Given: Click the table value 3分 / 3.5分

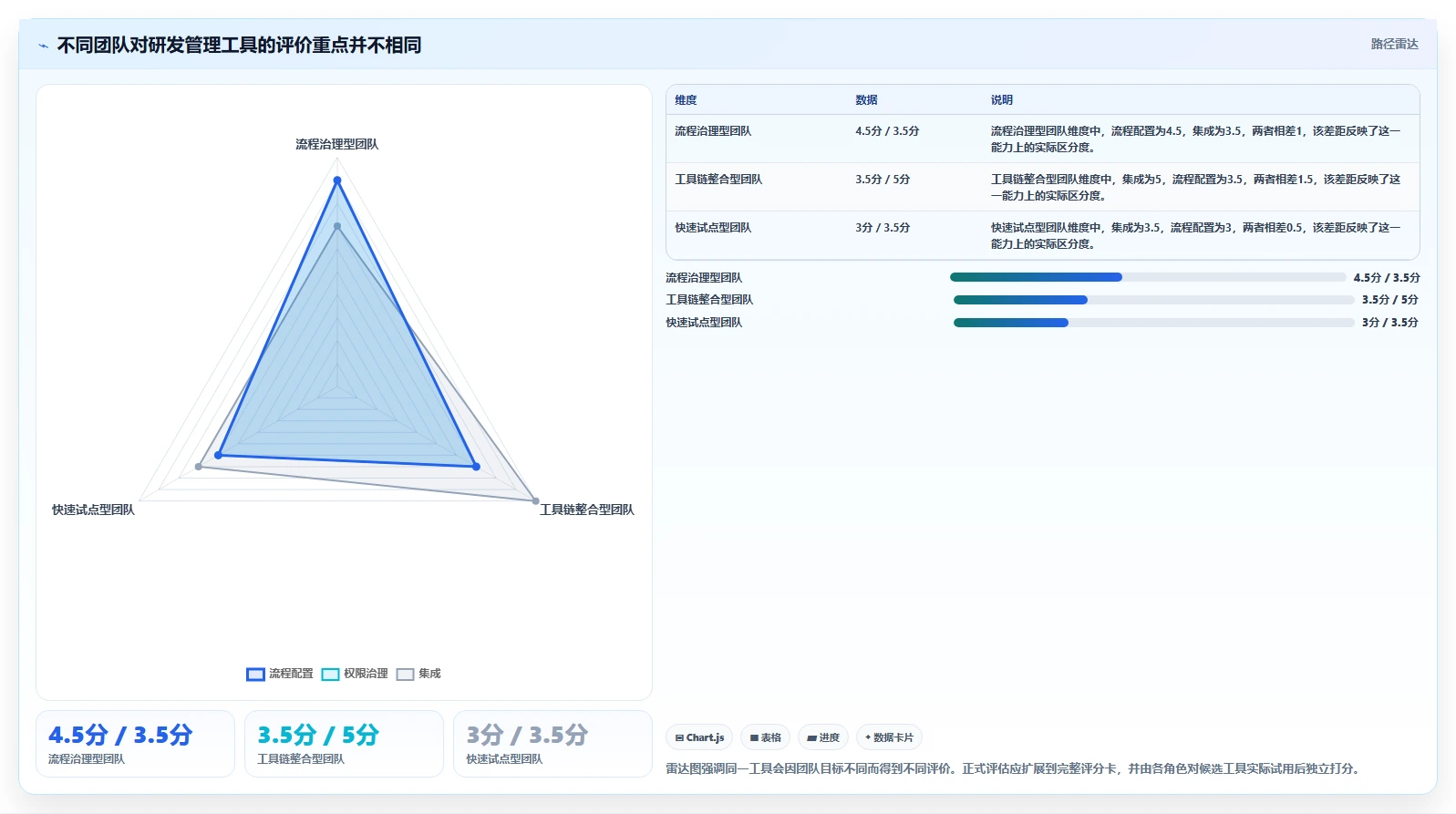Looking at the screenshot, I should (x=883, y=228).
